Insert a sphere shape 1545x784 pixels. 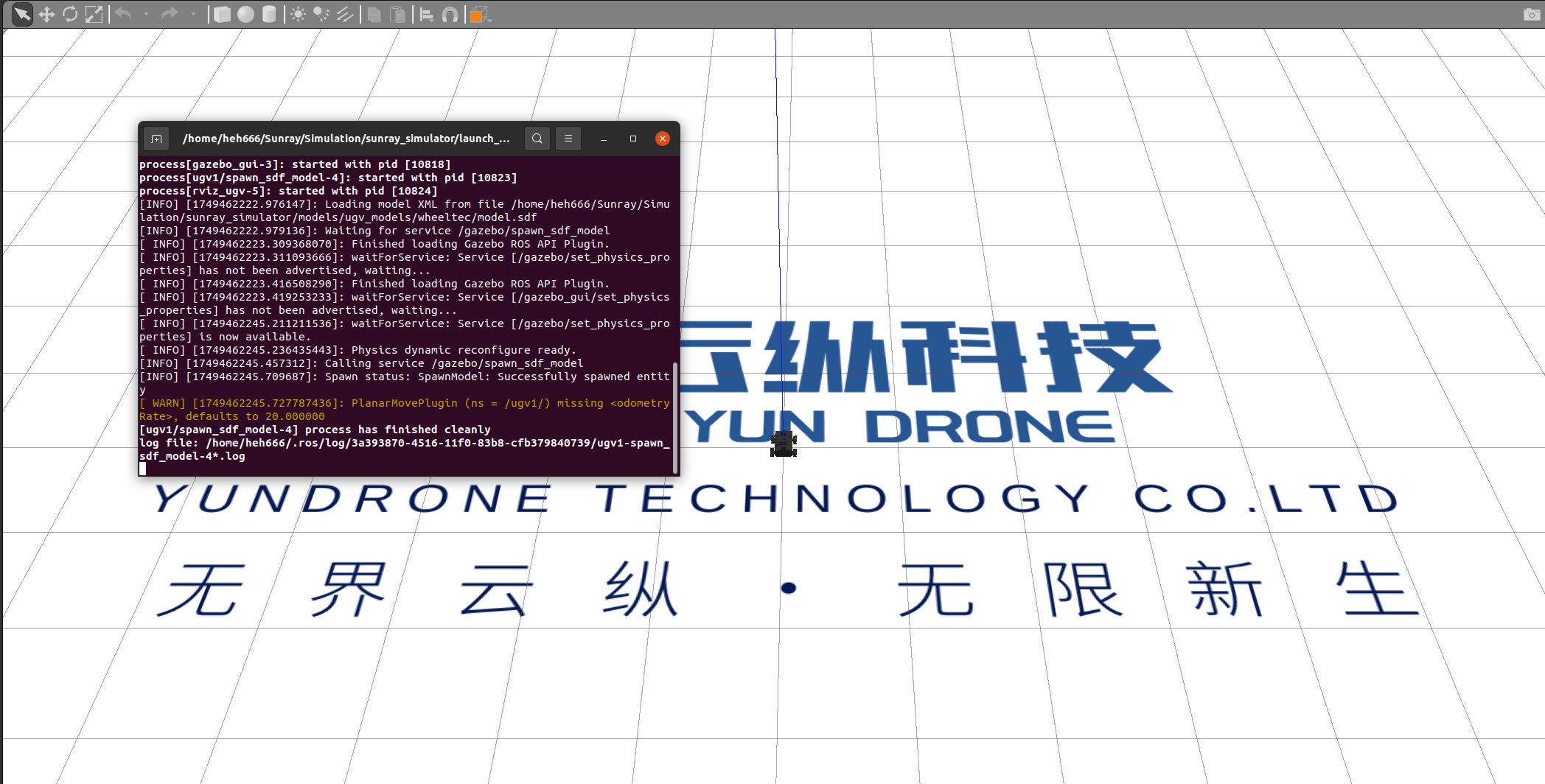tap(245, 14)
